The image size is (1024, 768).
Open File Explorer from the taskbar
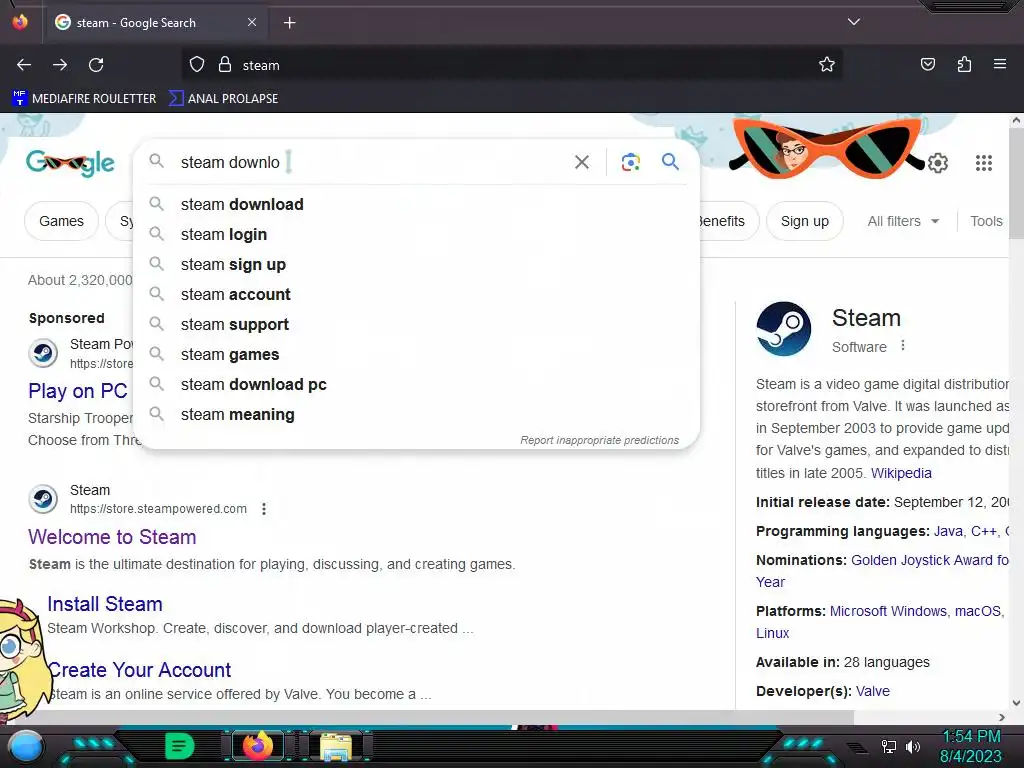[x=336, y=747]
